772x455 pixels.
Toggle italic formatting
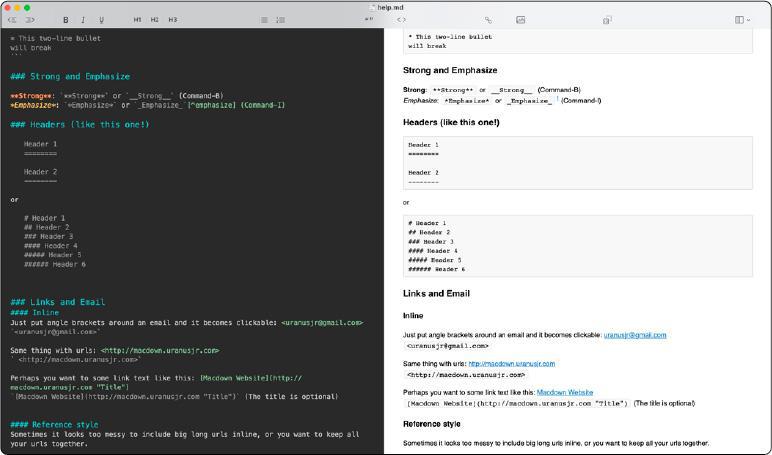point(83,20)
